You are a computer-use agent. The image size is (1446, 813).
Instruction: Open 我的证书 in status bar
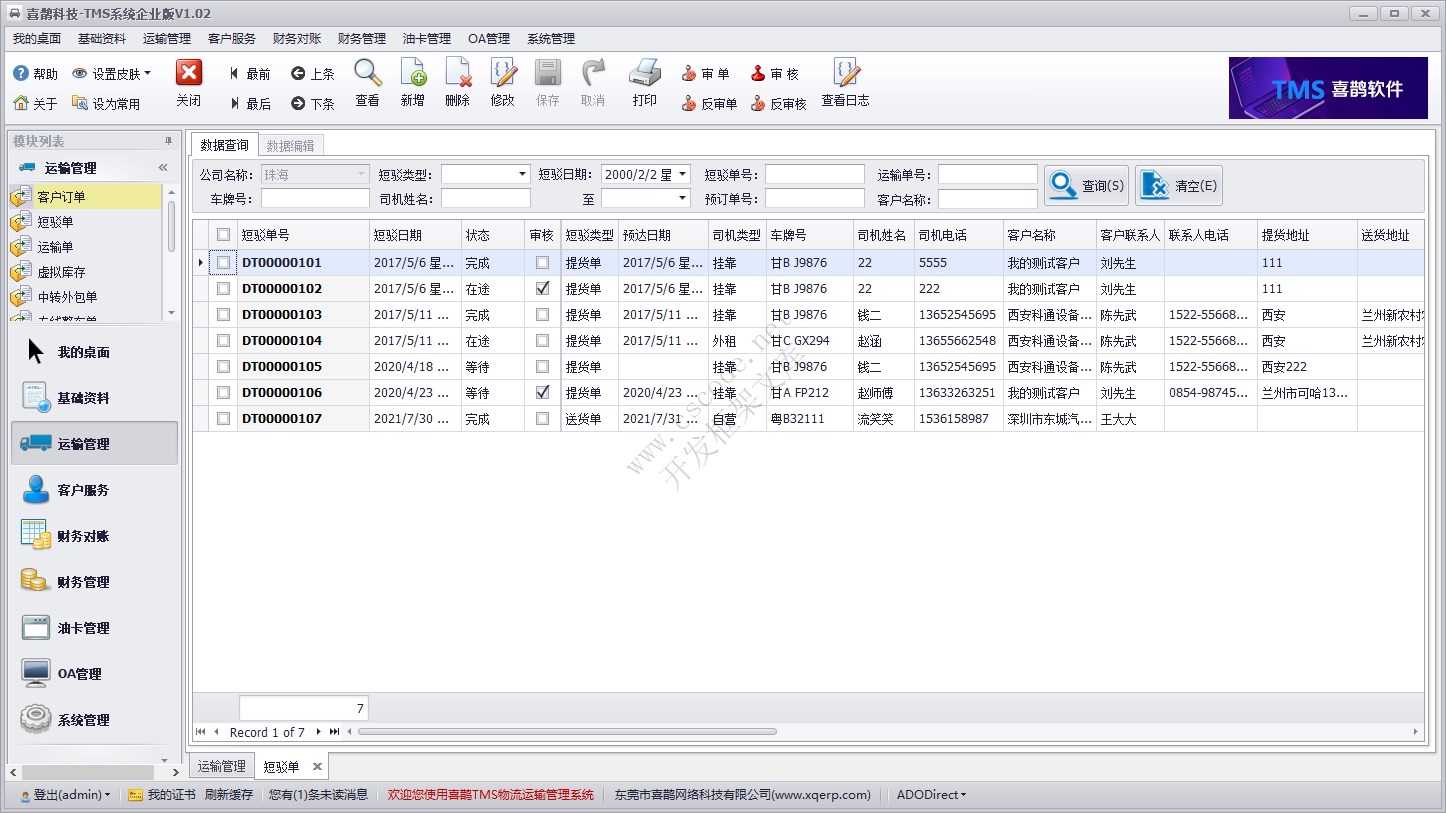[162, 795]
